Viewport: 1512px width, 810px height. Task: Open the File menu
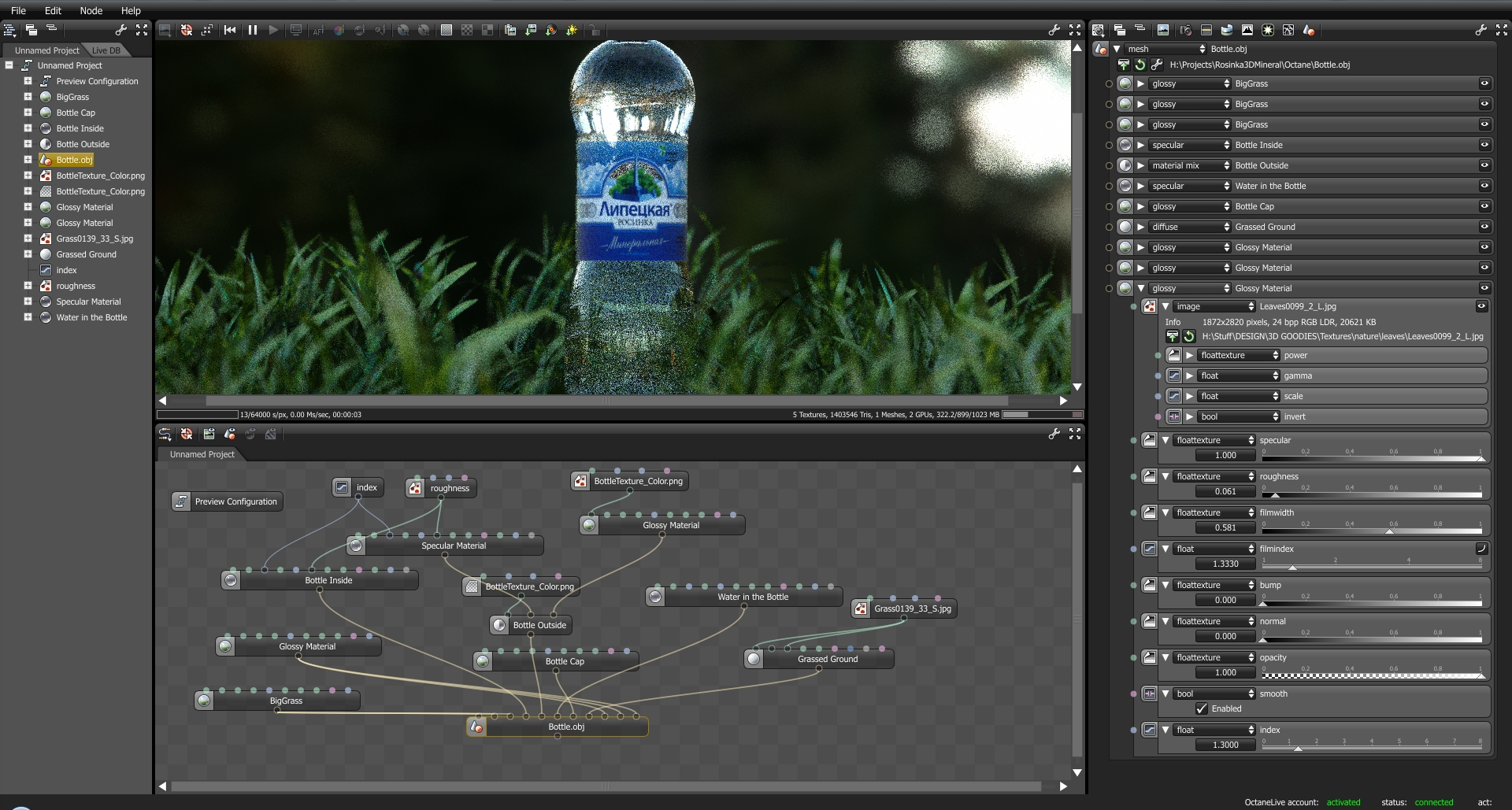pyautogui.click(x=18, y=10)
